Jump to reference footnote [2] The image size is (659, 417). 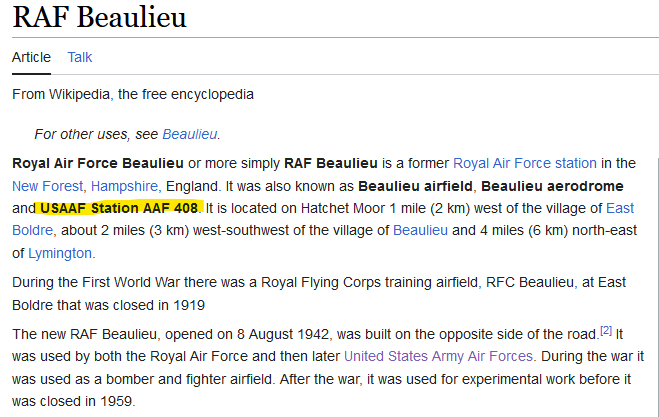[x=605, y=329]
